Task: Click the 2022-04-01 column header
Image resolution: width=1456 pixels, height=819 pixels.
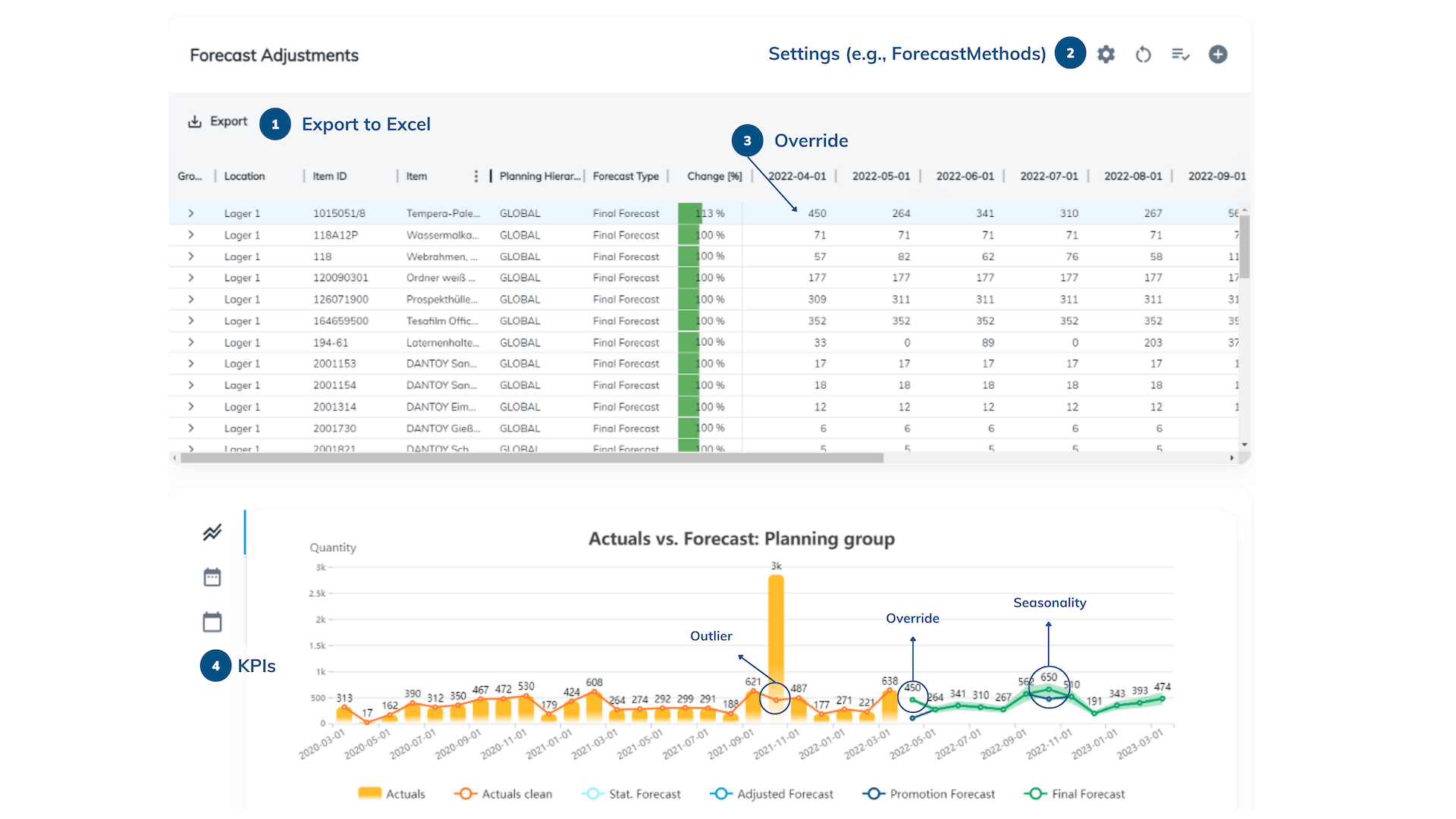Action: [797, 177]
